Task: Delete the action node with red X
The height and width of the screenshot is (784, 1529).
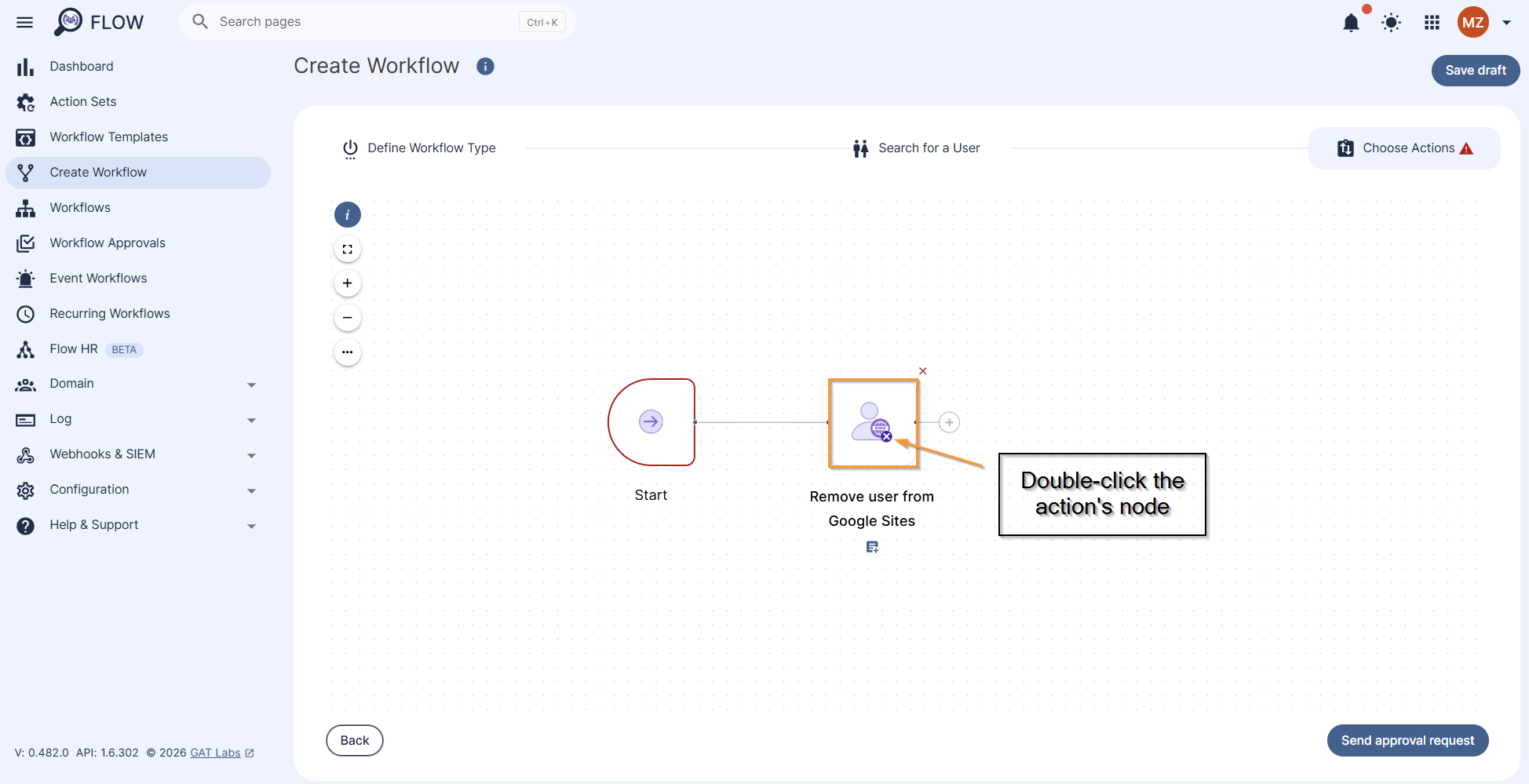Action: [923, 371]
